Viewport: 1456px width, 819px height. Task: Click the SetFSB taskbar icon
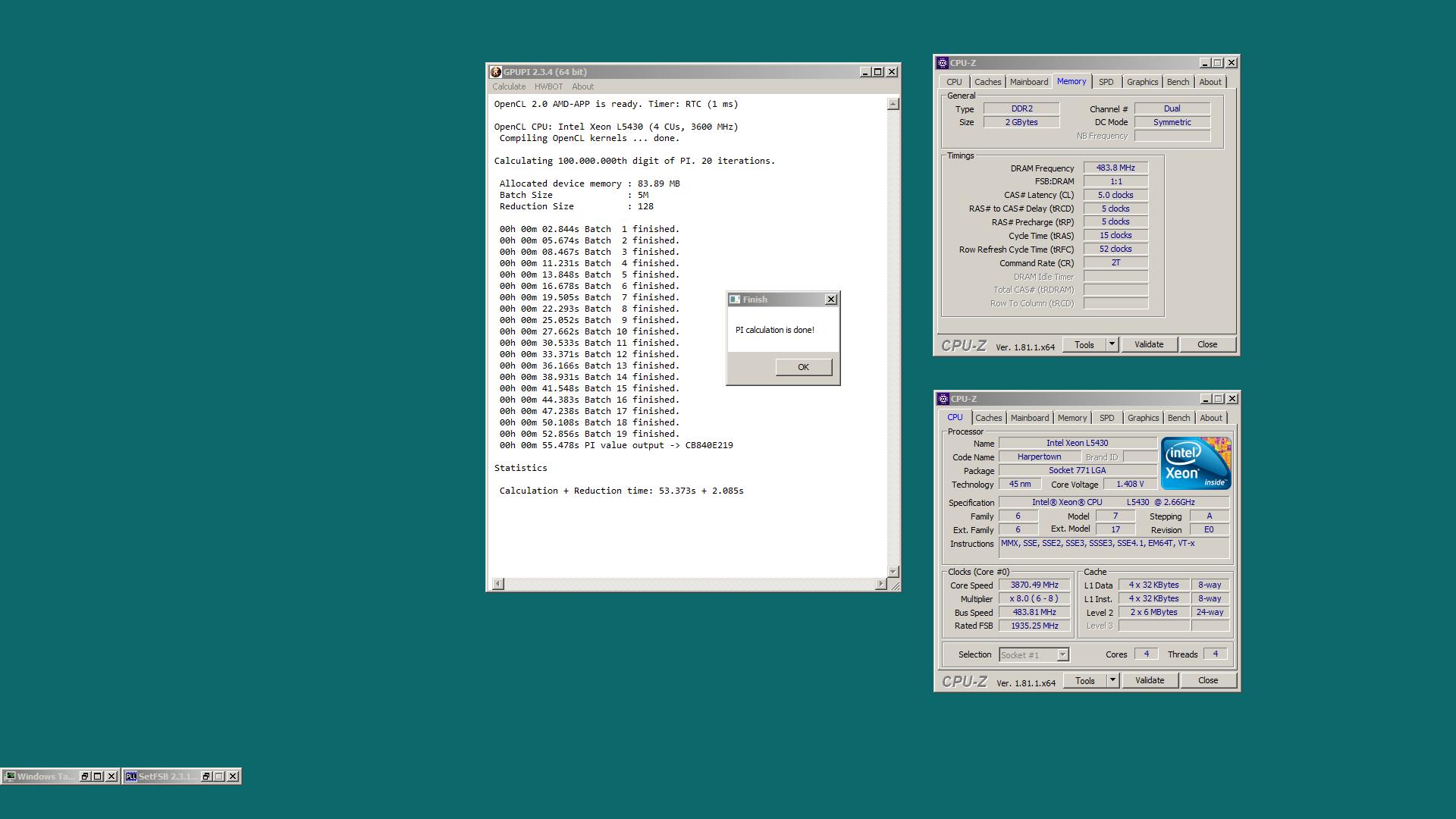131,777
